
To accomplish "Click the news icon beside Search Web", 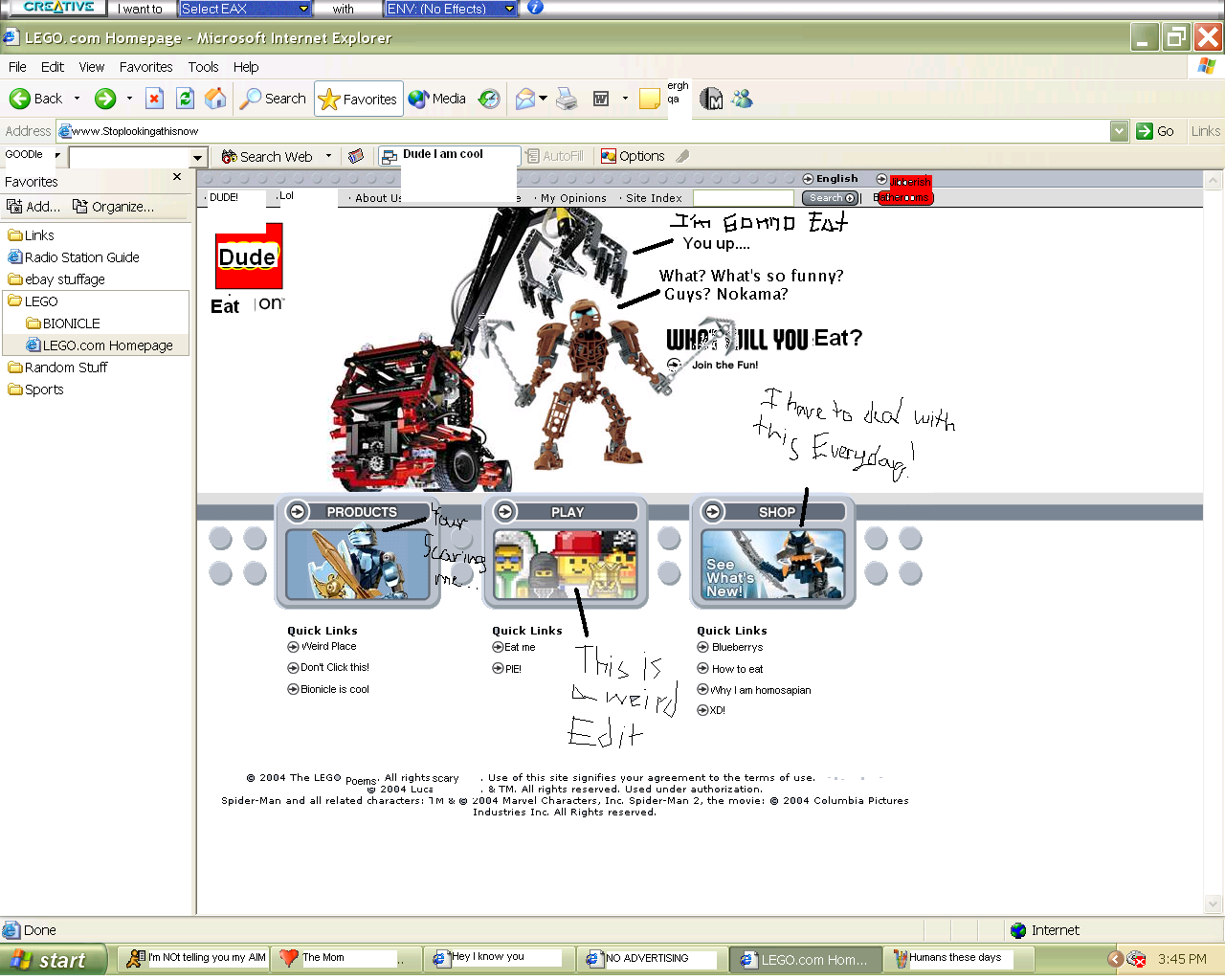I will click(356, 156).
